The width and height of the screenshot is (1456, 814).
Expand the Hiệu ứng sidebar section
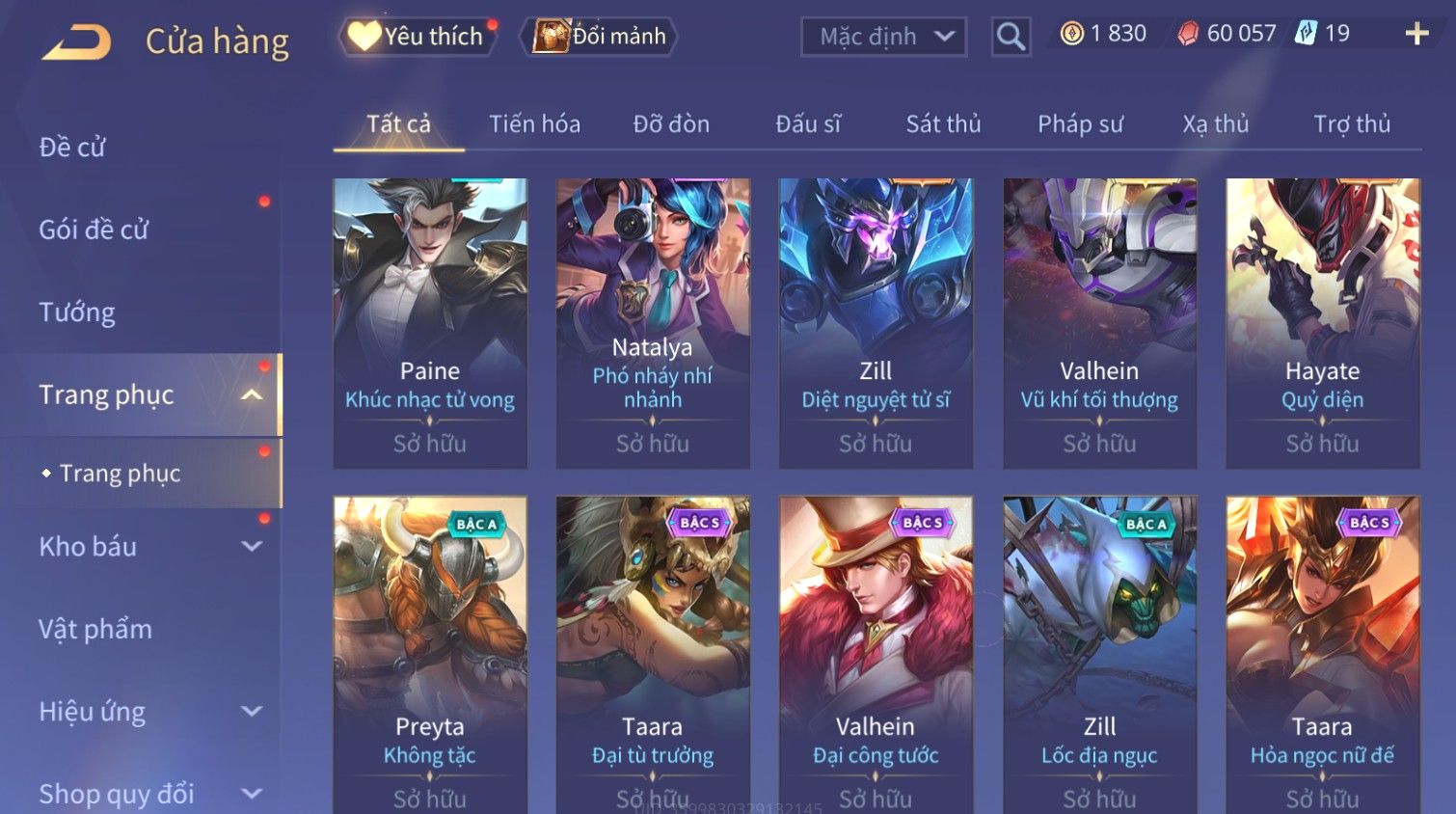(x=252, y=712)
